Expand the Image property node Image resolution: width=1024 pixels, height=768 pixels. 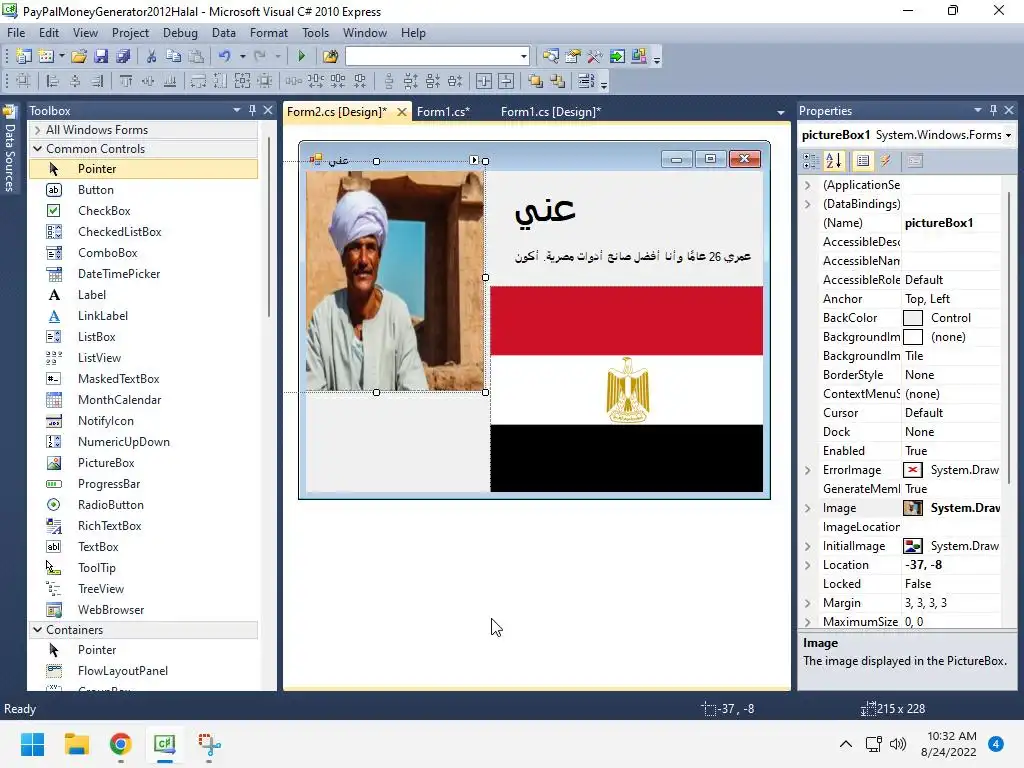[x=808, y=508]
